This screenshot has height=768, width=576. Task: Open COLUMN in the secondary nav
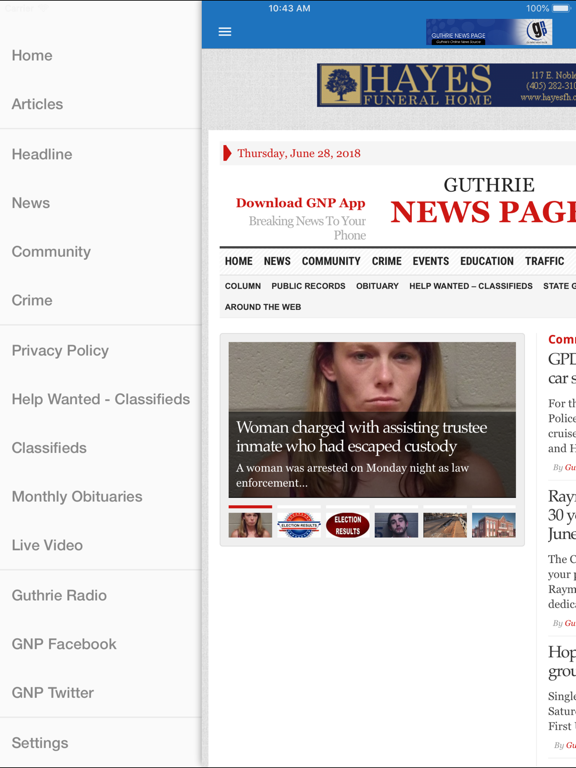coord(242,286)
